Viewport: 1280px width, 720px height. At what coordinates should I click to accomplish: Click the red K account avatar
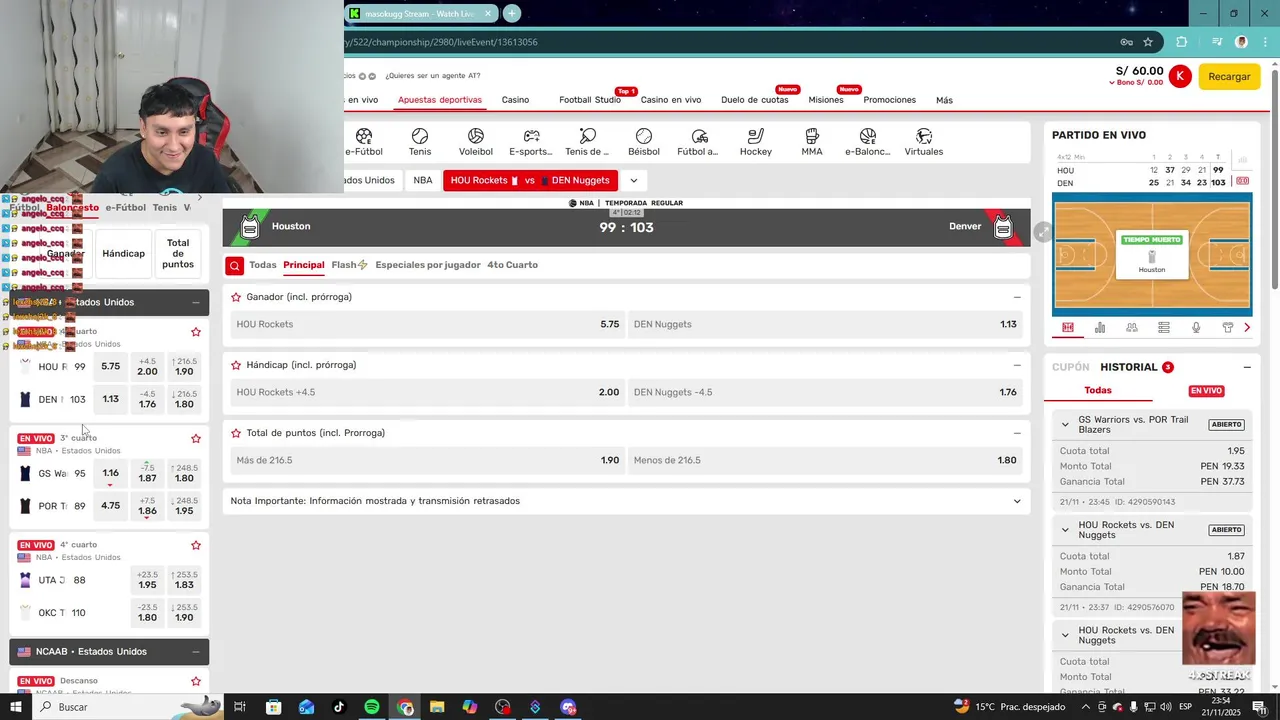pos(1180,76)
